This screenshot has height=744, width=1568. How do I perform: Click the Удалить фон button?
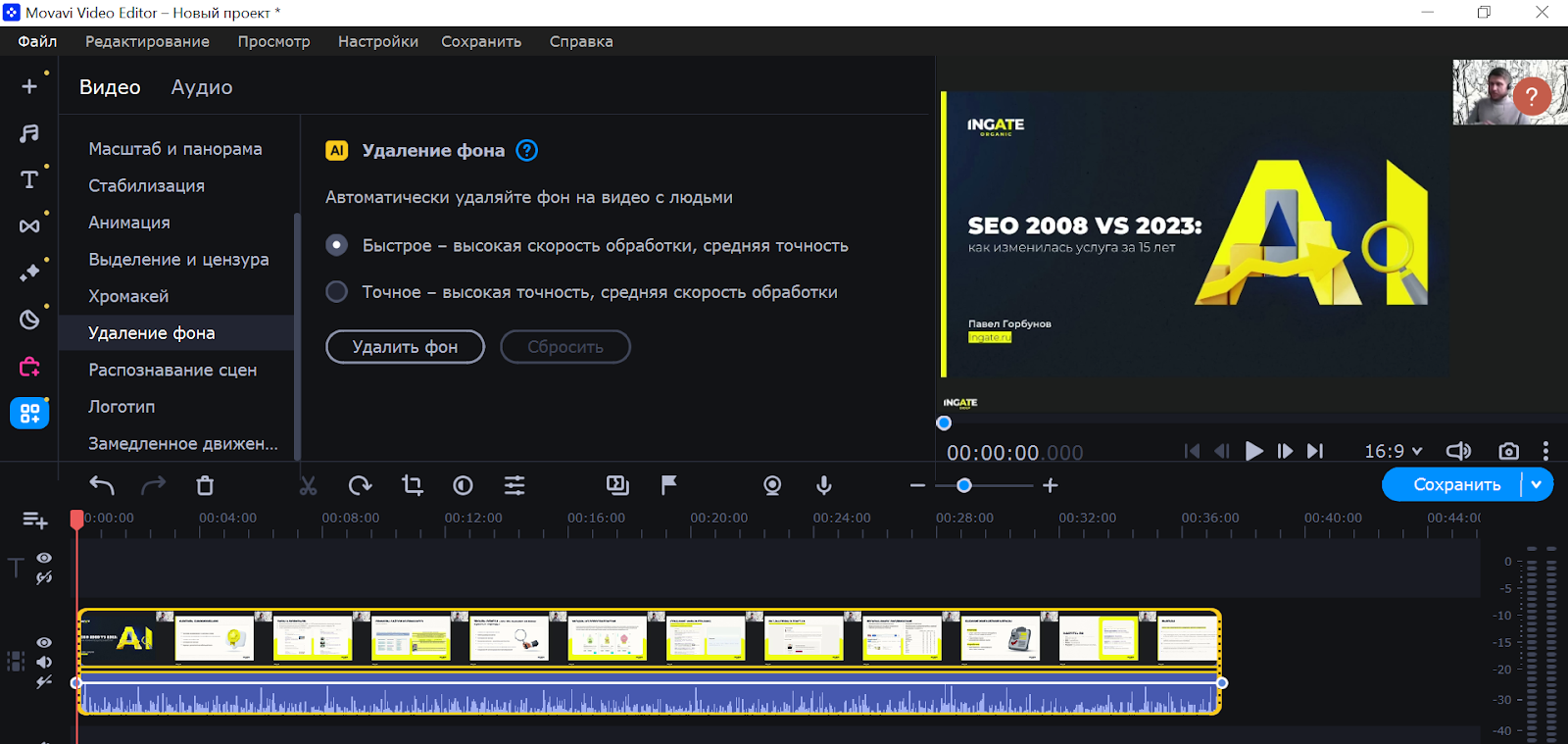(x=405, y=346)
